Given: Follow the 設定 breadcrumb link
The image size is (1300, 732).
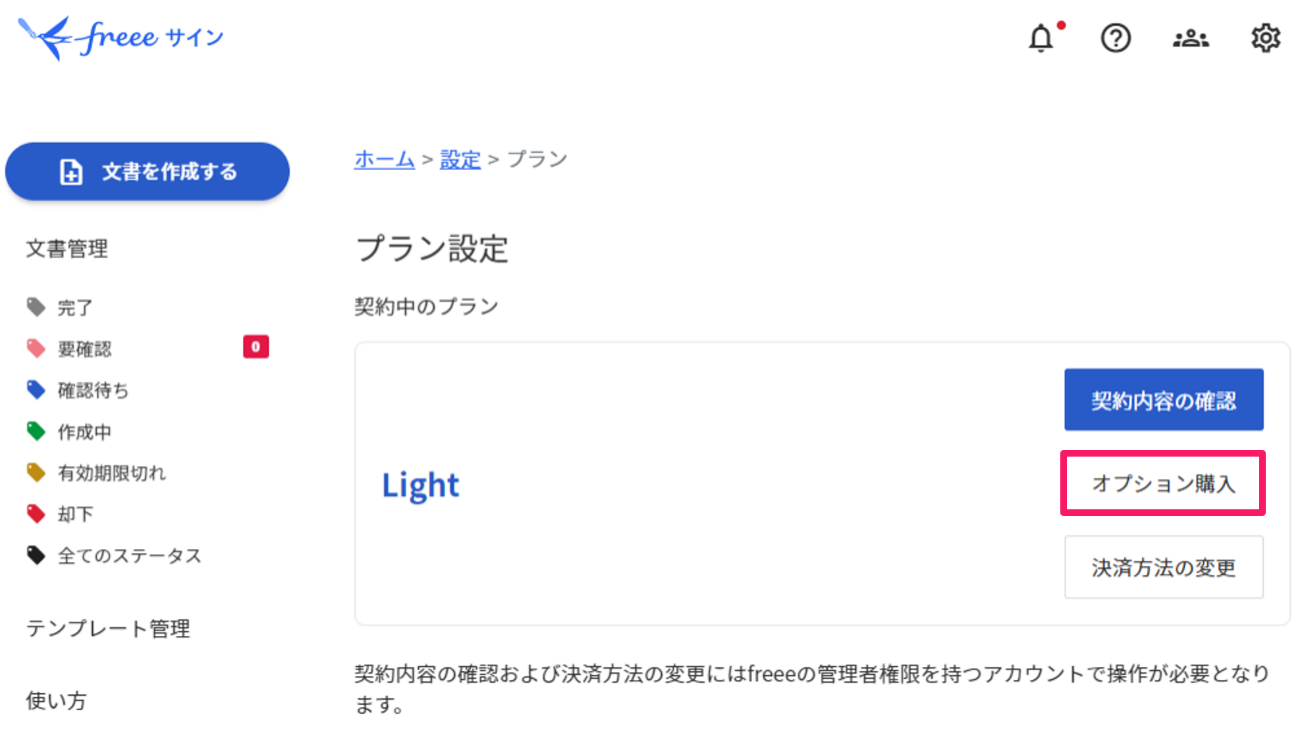Looking at the screenshot, I should (460, 159).
